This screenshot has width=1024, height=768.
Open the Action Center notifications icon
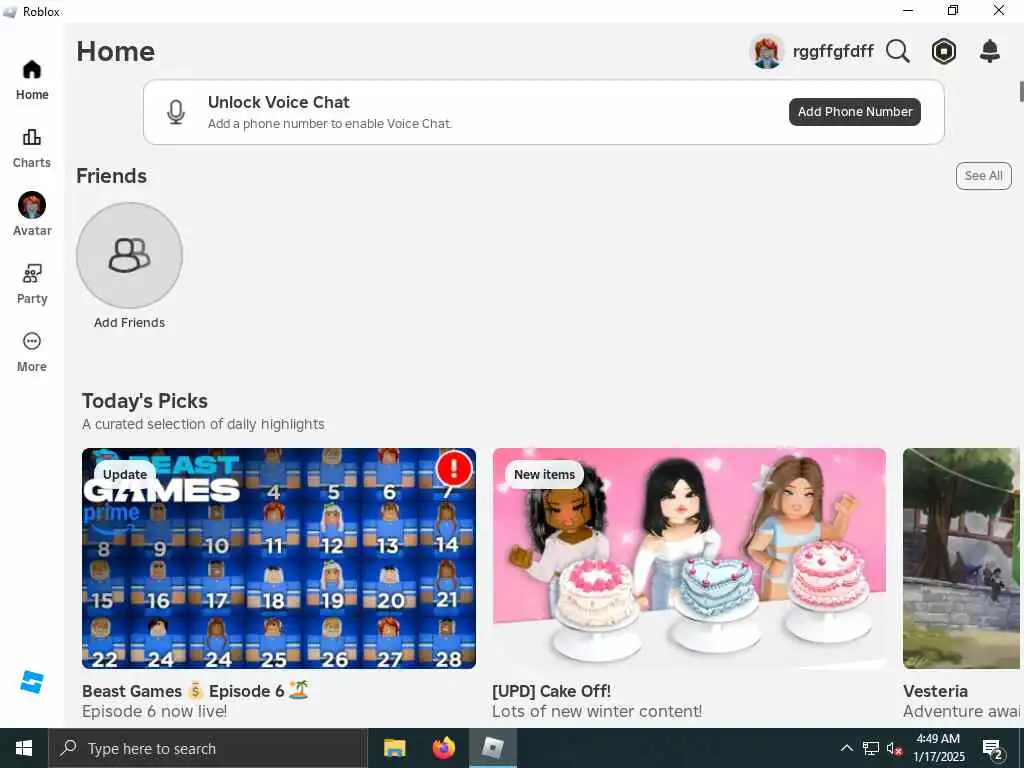993,748
